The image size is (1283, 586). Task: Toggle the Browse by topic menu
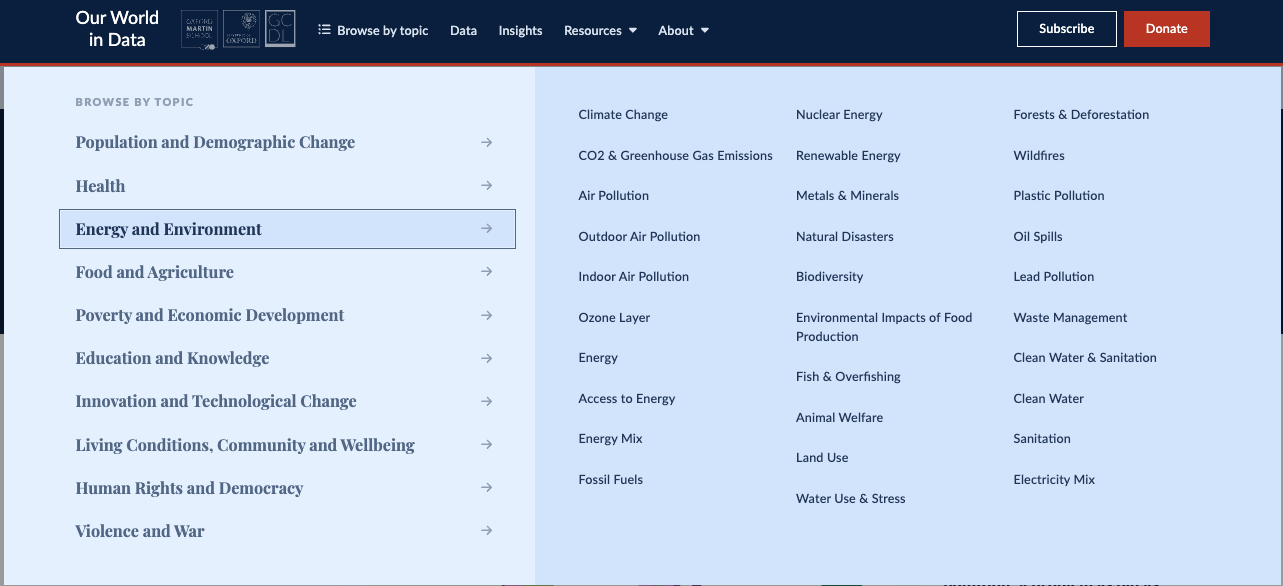[373, 30]
